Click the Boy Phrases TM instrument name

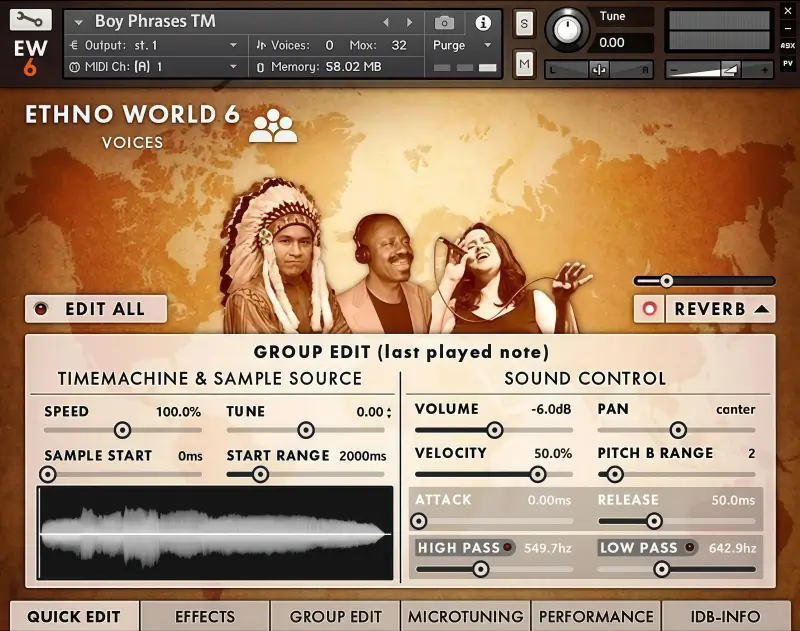pyautogui.click(x=155, y=21)
